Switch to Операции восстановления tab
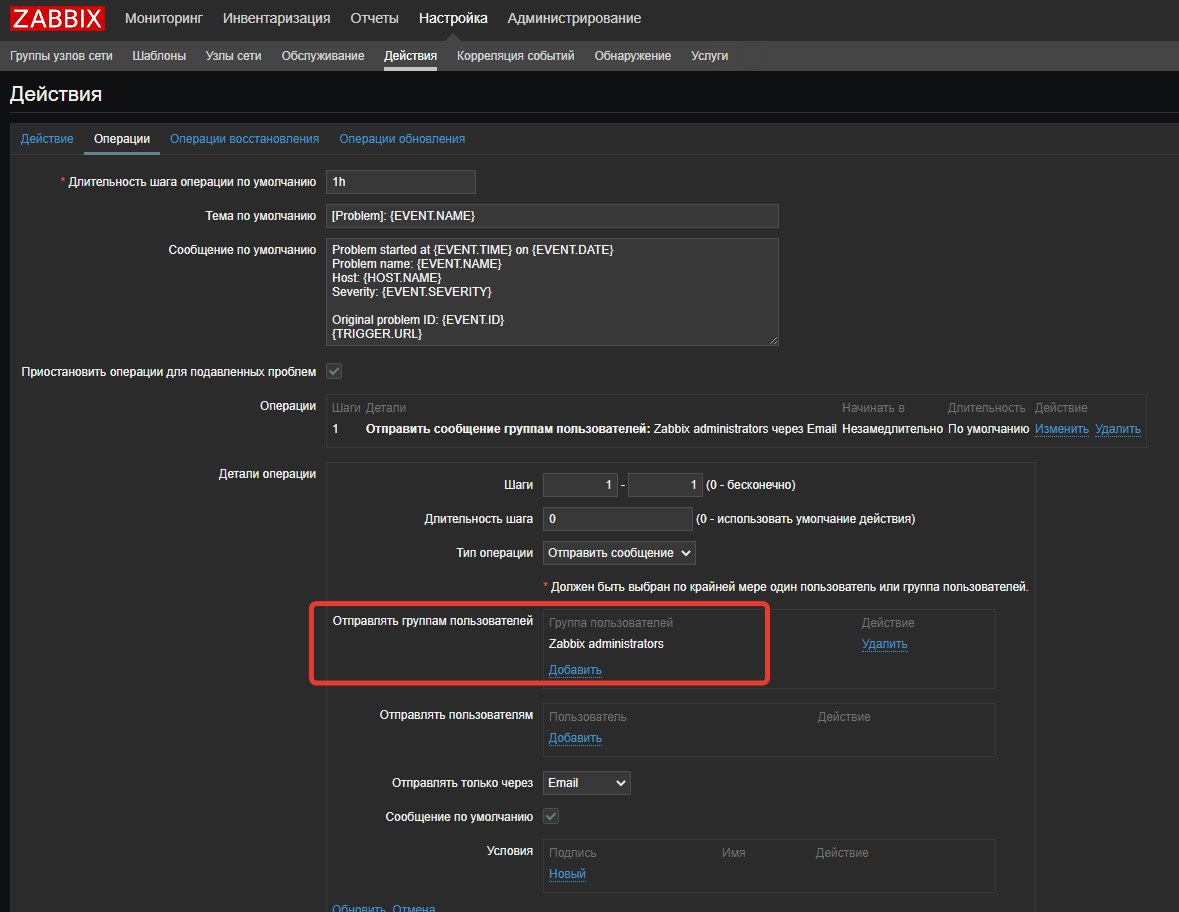The height and width of the screenshot is (912, 1179). [x=244, y=139]
